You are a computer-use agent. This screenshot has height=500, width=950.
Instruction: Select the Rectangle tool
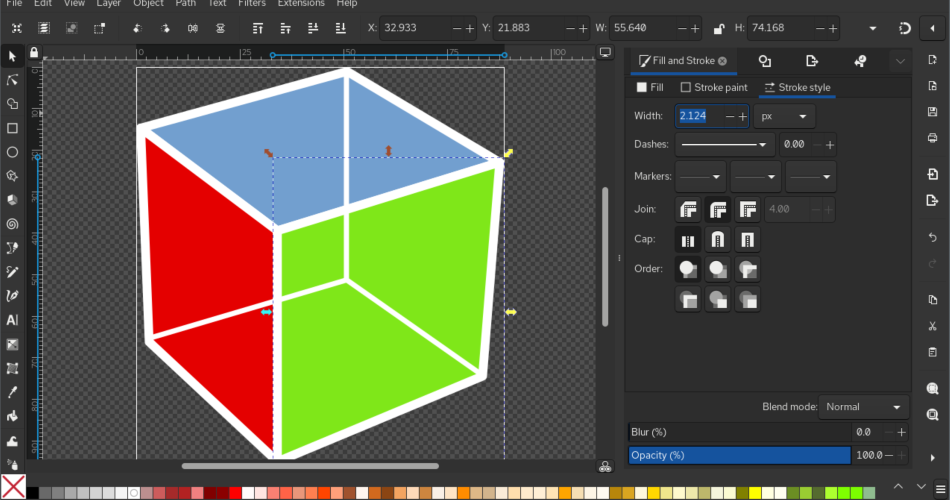click(12, 128)
